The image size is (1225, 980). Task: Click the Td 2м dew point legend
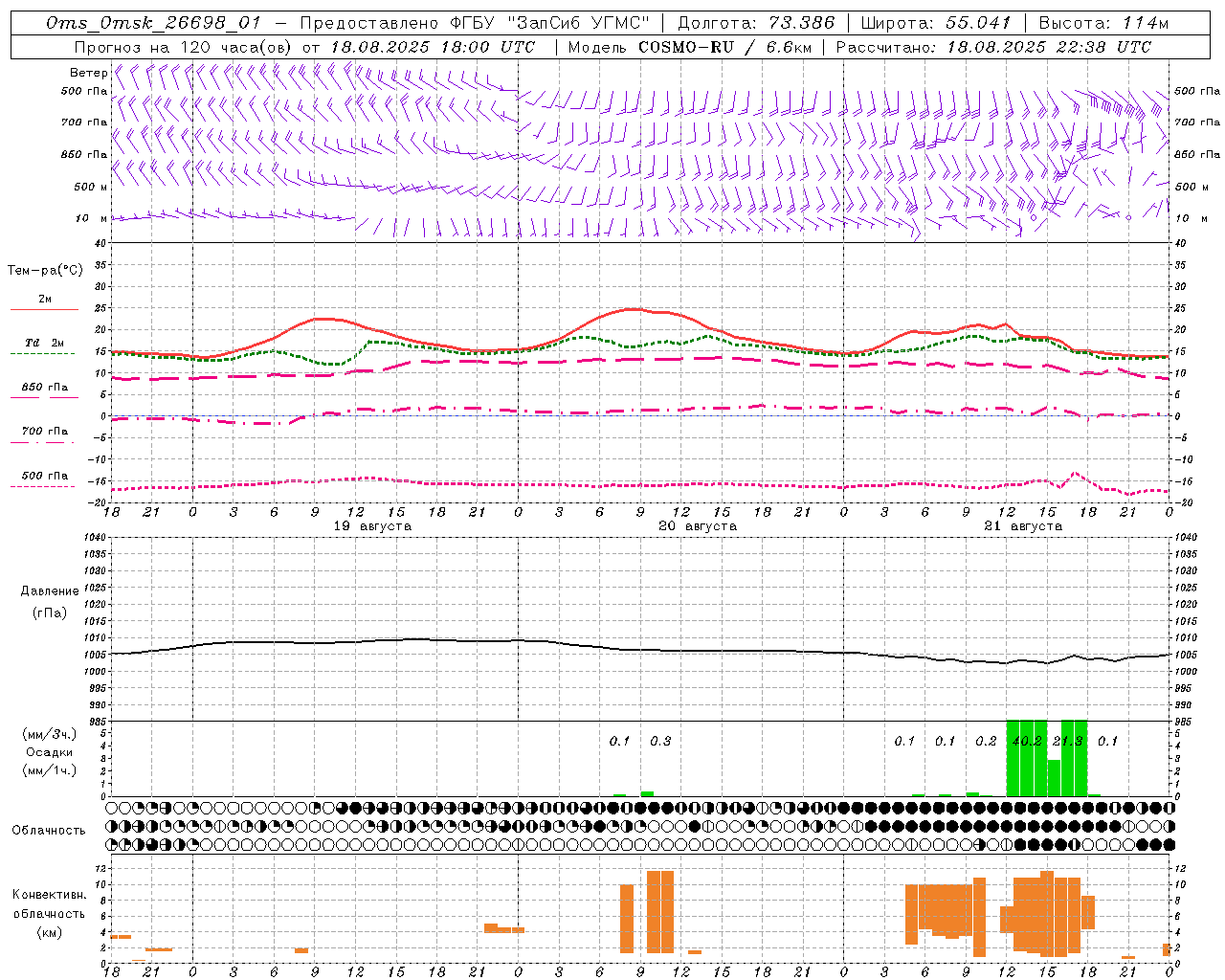click(x=44, y=345)
